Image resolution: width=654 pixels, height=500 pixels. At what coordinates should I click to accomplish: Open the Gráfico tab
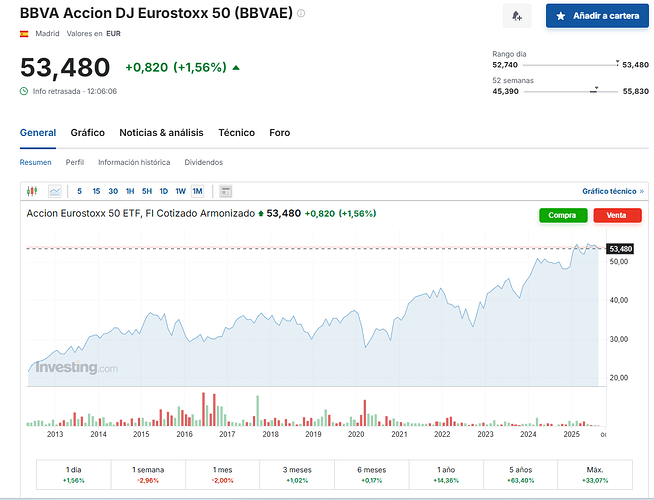click(x=87, y=133)
